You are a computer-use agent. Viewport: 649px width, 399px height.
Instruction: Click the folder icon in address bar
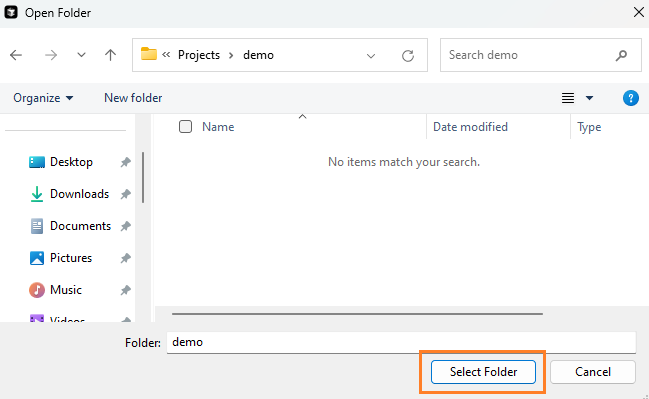click(x=149, y=54)
